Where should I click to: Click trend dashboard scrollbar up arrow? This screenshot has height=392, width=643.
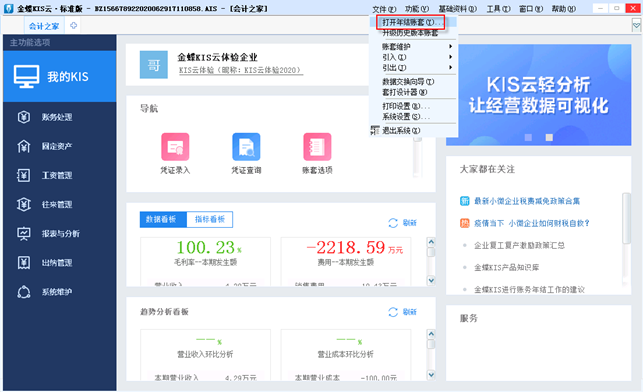point(431,334)
